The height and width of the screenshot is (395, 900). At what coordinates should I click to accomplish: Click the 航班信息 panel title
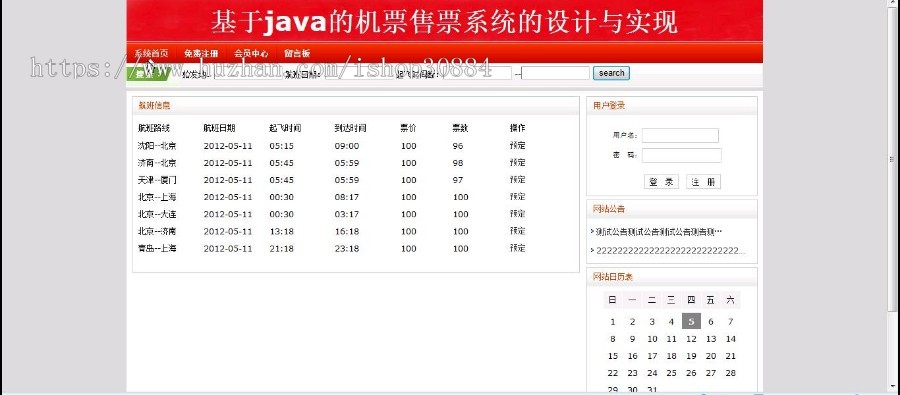click(x=154, y=106)
